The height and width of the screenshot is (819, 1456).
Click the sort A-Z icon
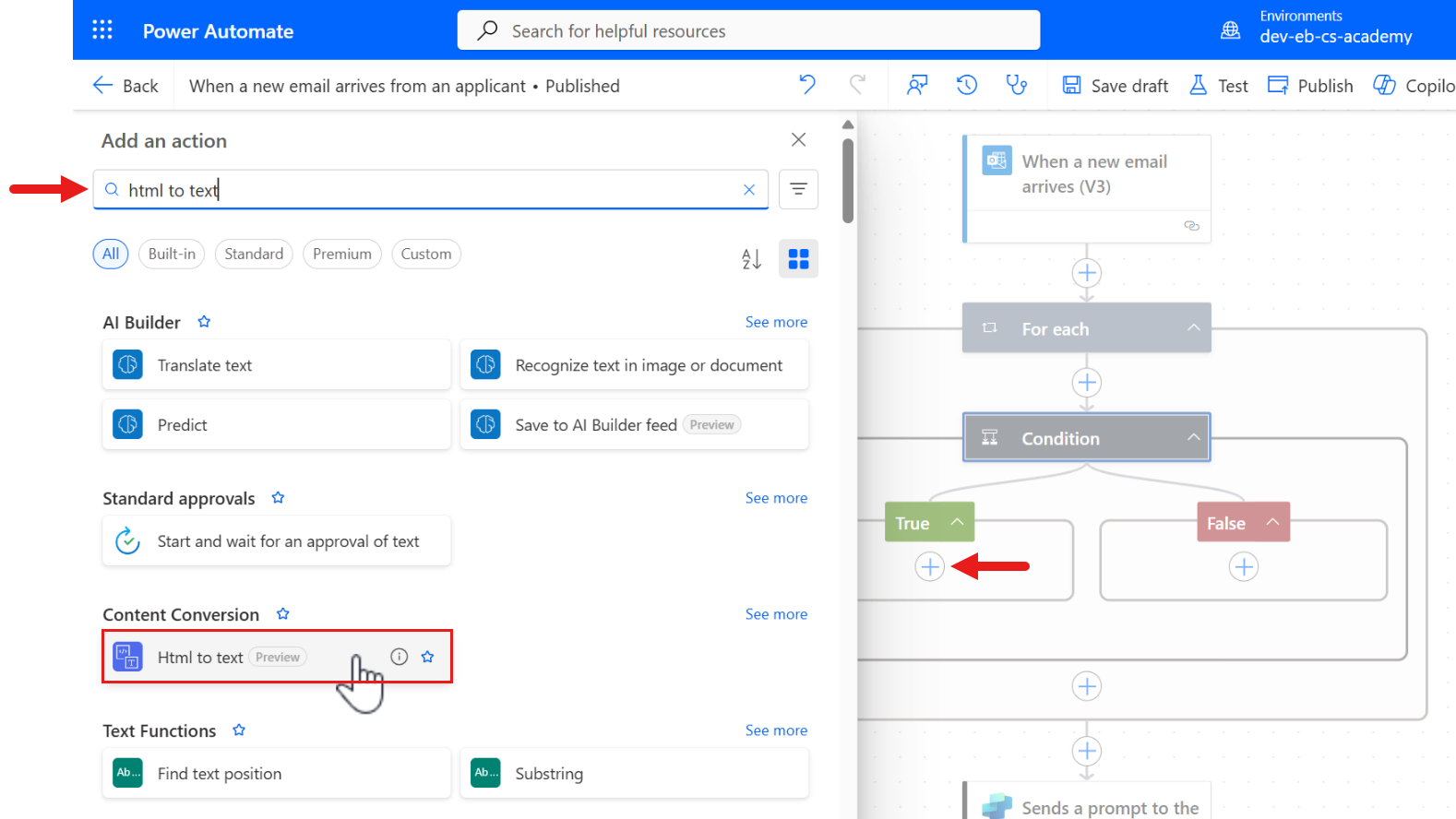click(751, 259)
